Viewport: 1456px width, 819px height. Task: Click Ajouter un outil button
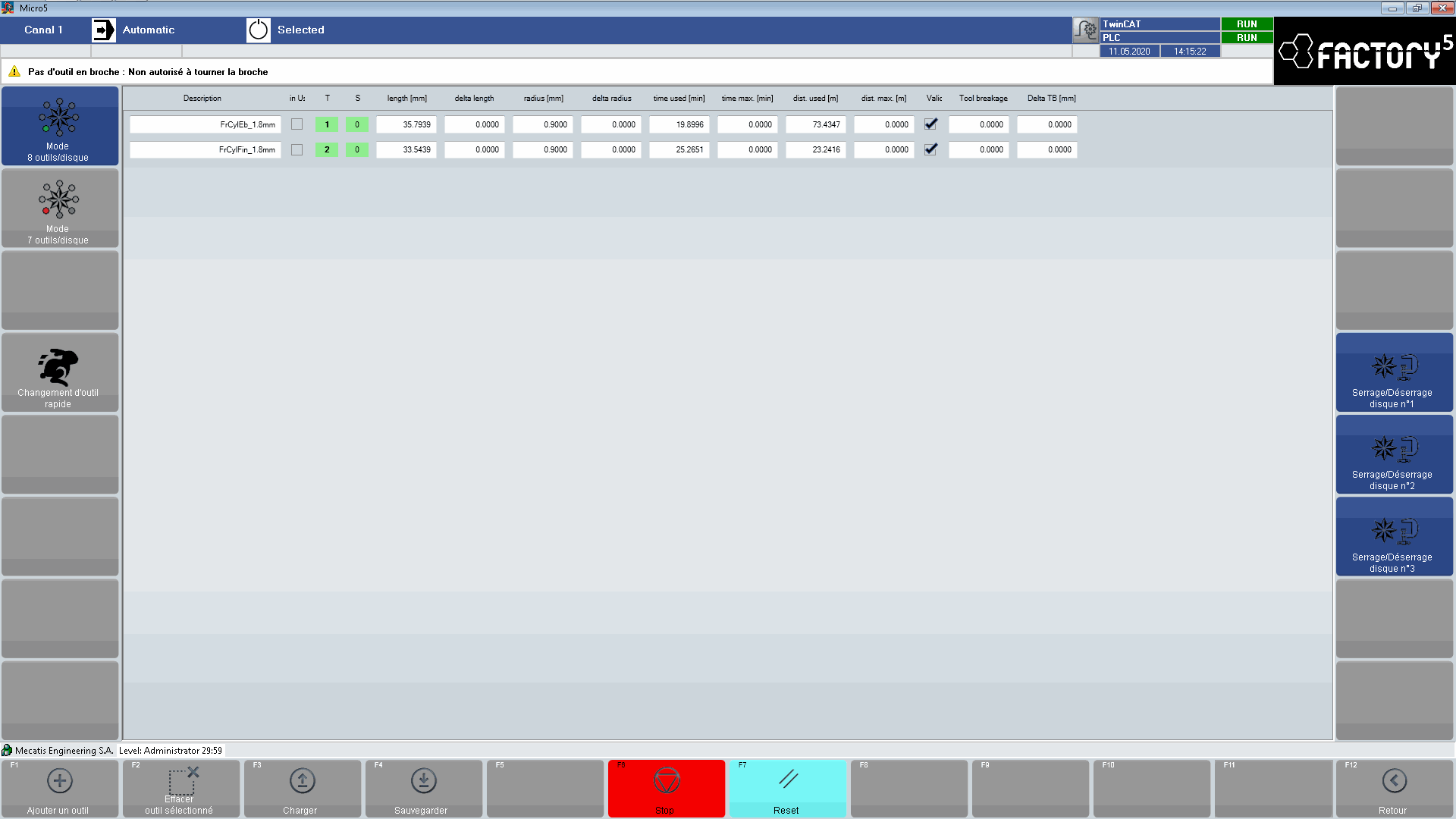click(60, 789)
